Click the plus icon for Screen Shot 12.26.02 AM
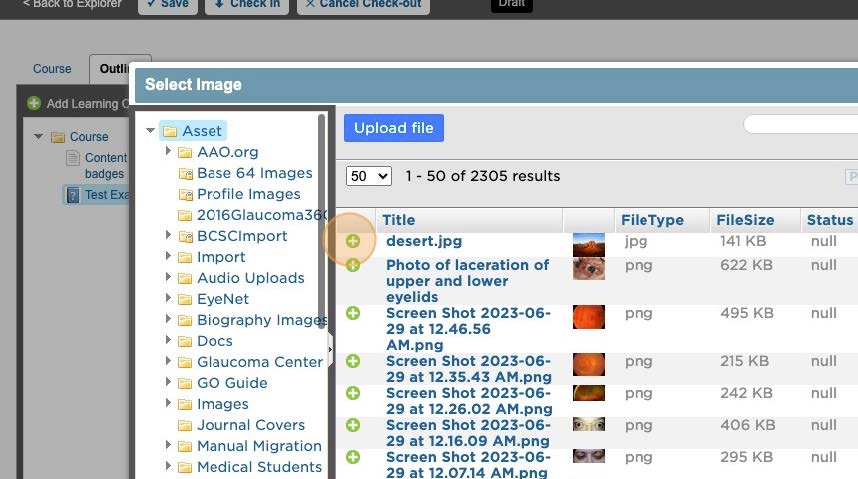 pos(353,393)
